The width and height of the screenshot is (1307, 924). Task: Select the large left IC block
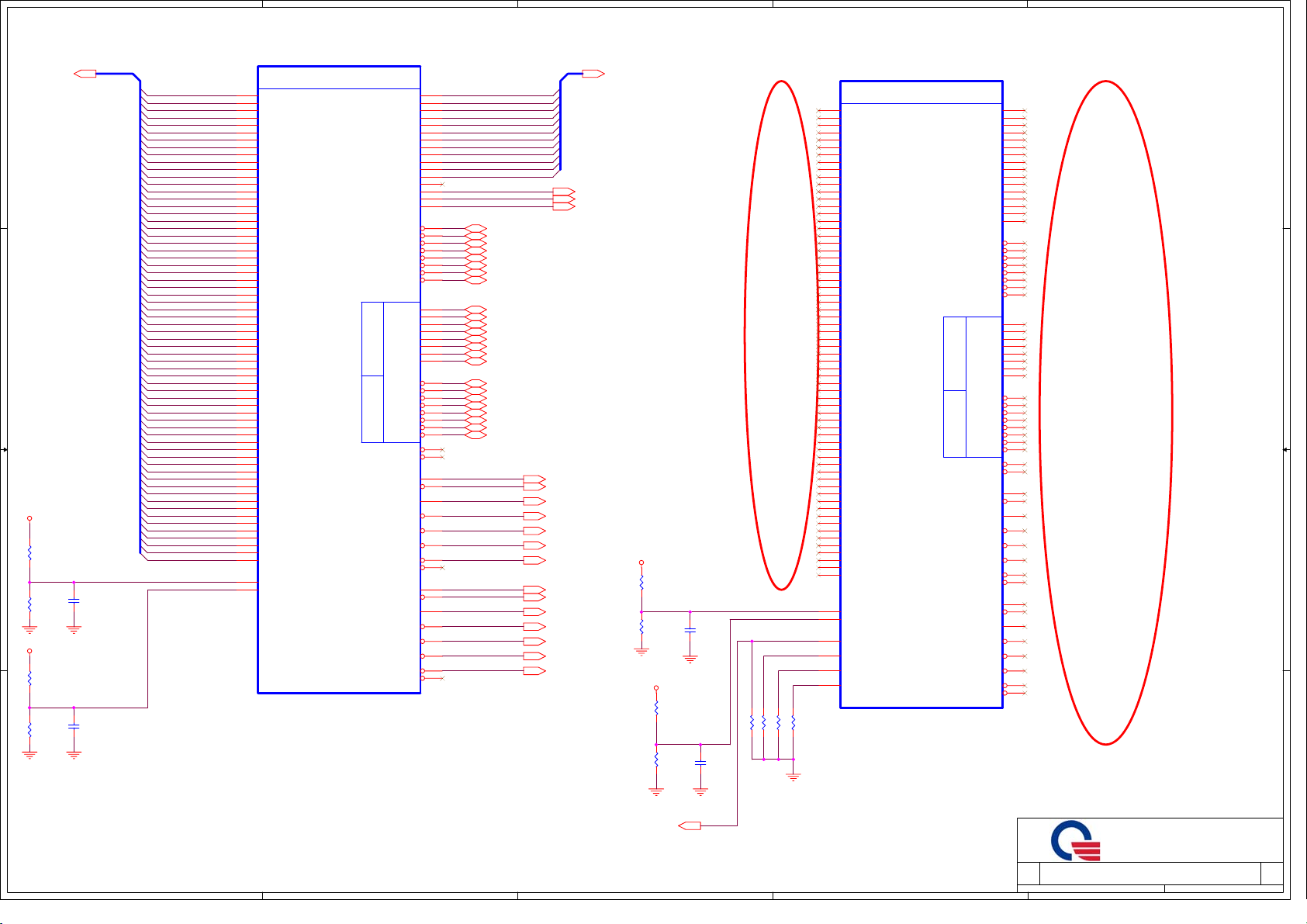tap(339, 379)
